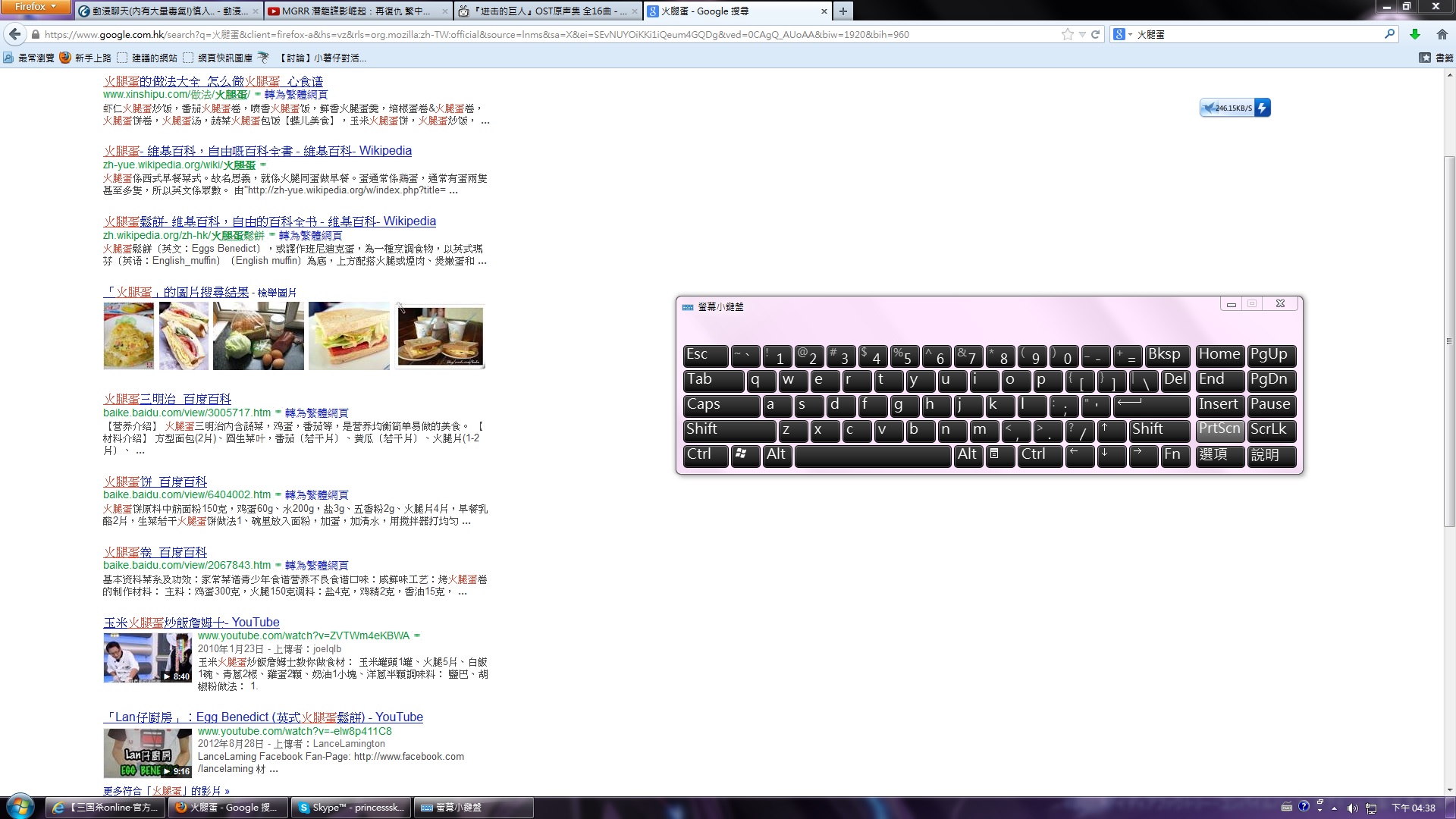Open the URL history dropdown arrow
1456x819 pixels.
pos(1082,34)
